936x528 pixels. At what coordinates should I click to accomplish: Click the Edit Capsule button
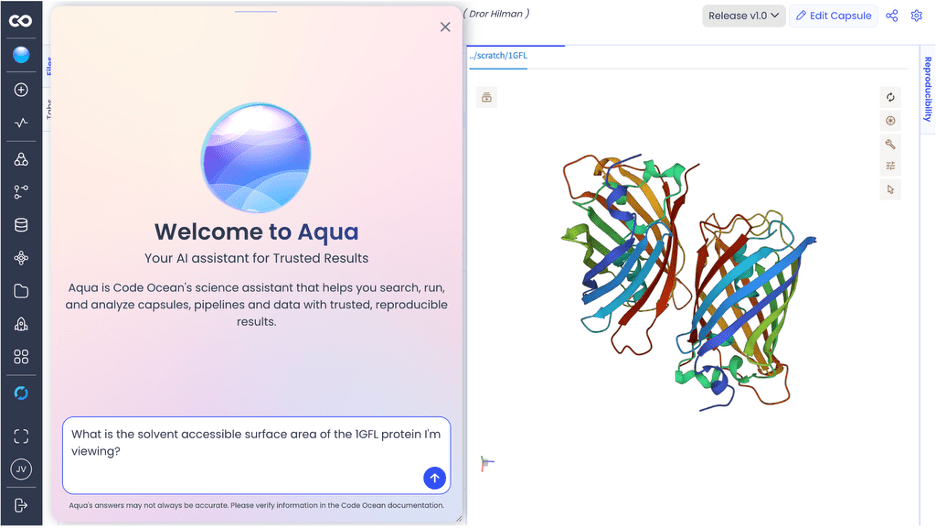833,16
